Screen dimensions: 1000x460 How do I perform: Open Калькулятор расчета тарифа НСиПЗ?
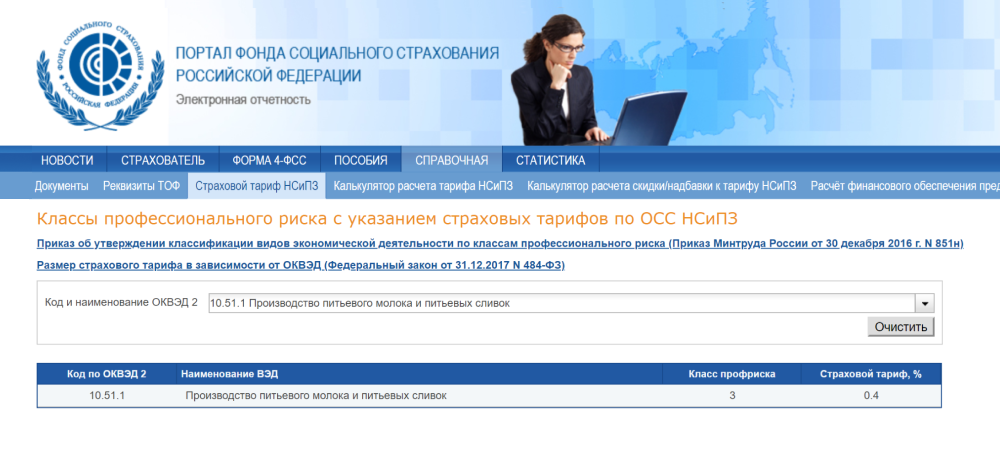(423, 186)
